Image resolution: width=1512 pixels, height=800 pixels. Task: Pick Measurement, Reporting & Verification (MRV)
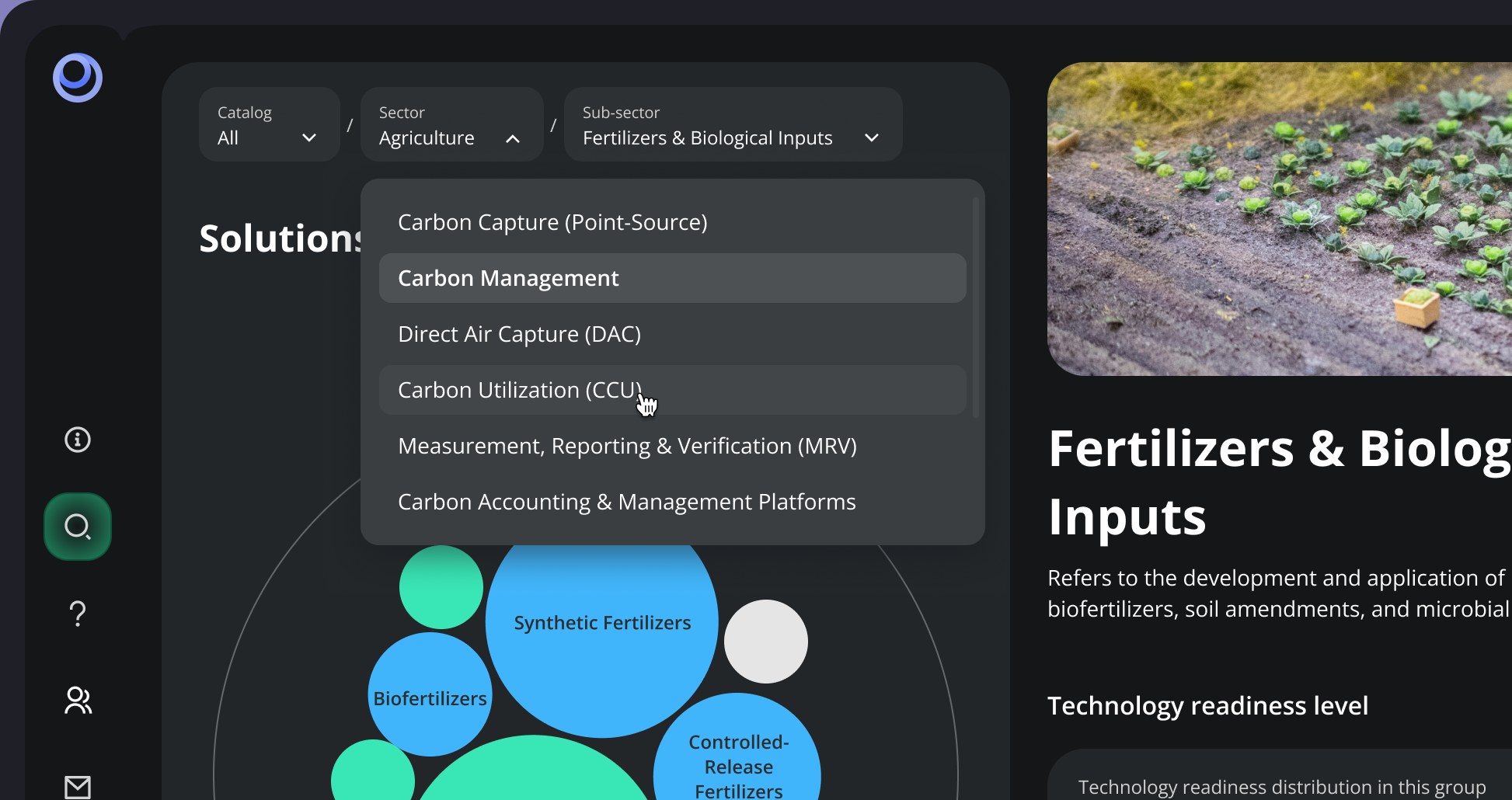672,446
